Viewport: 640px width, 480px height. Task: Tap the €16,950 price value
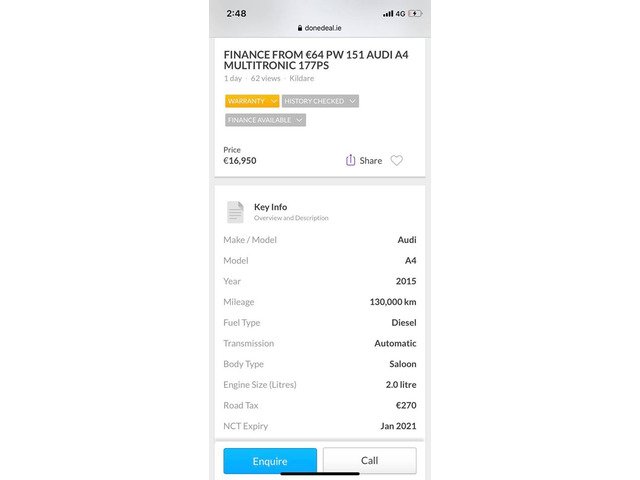point(240,160)
